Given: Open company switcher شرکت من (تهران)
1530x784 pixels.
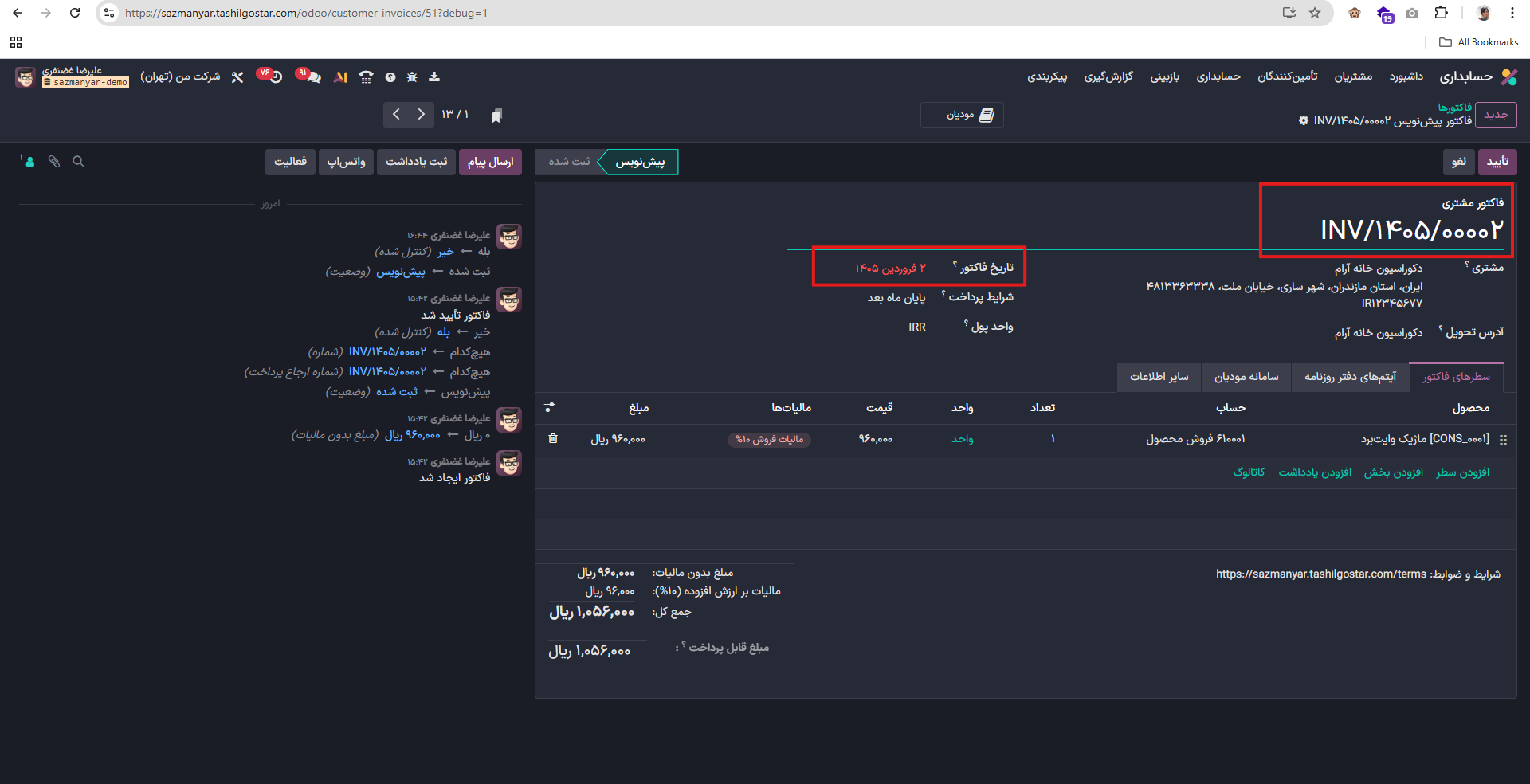Looking at the screenshot, I should point(180,76).
